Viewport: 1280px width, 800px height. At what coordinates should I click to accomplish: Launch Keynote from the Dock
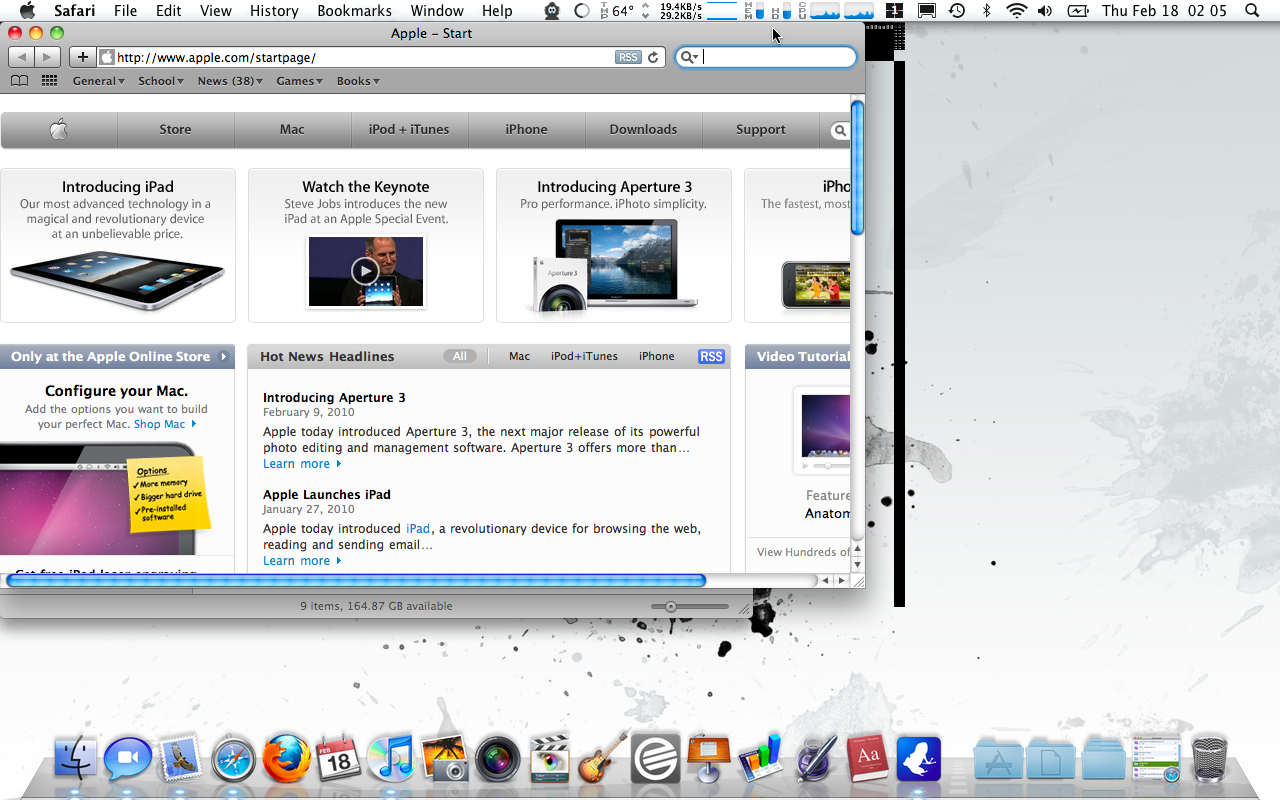coord(709,758)
